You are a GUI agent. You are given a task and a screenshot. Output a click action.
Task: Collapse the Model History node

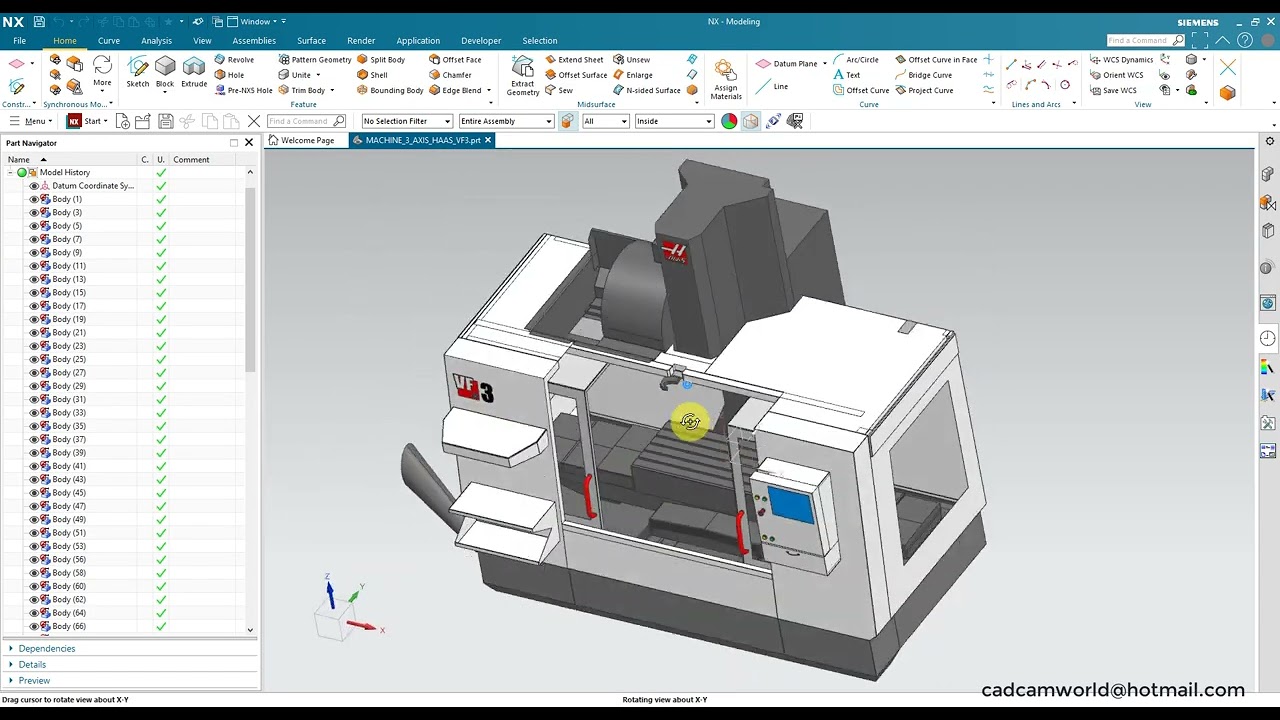tap(10, 172)
